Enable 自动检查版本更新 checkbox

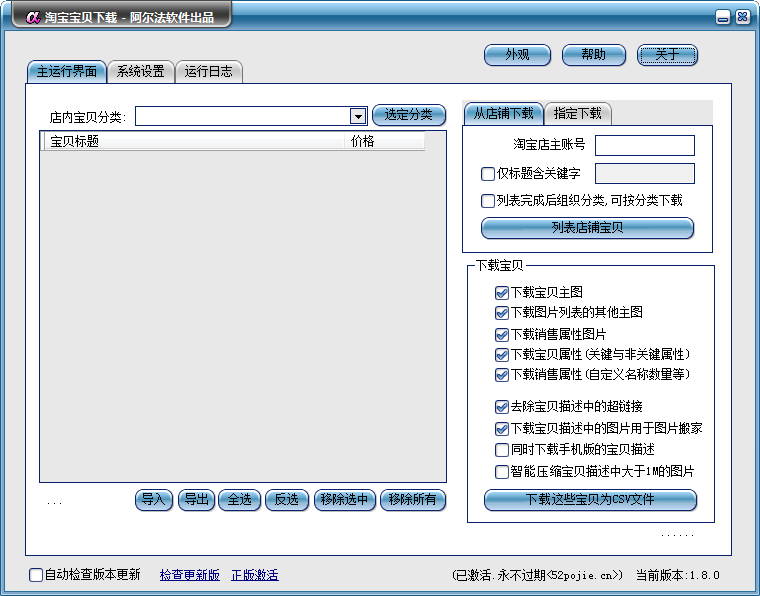tap(35, 575)
